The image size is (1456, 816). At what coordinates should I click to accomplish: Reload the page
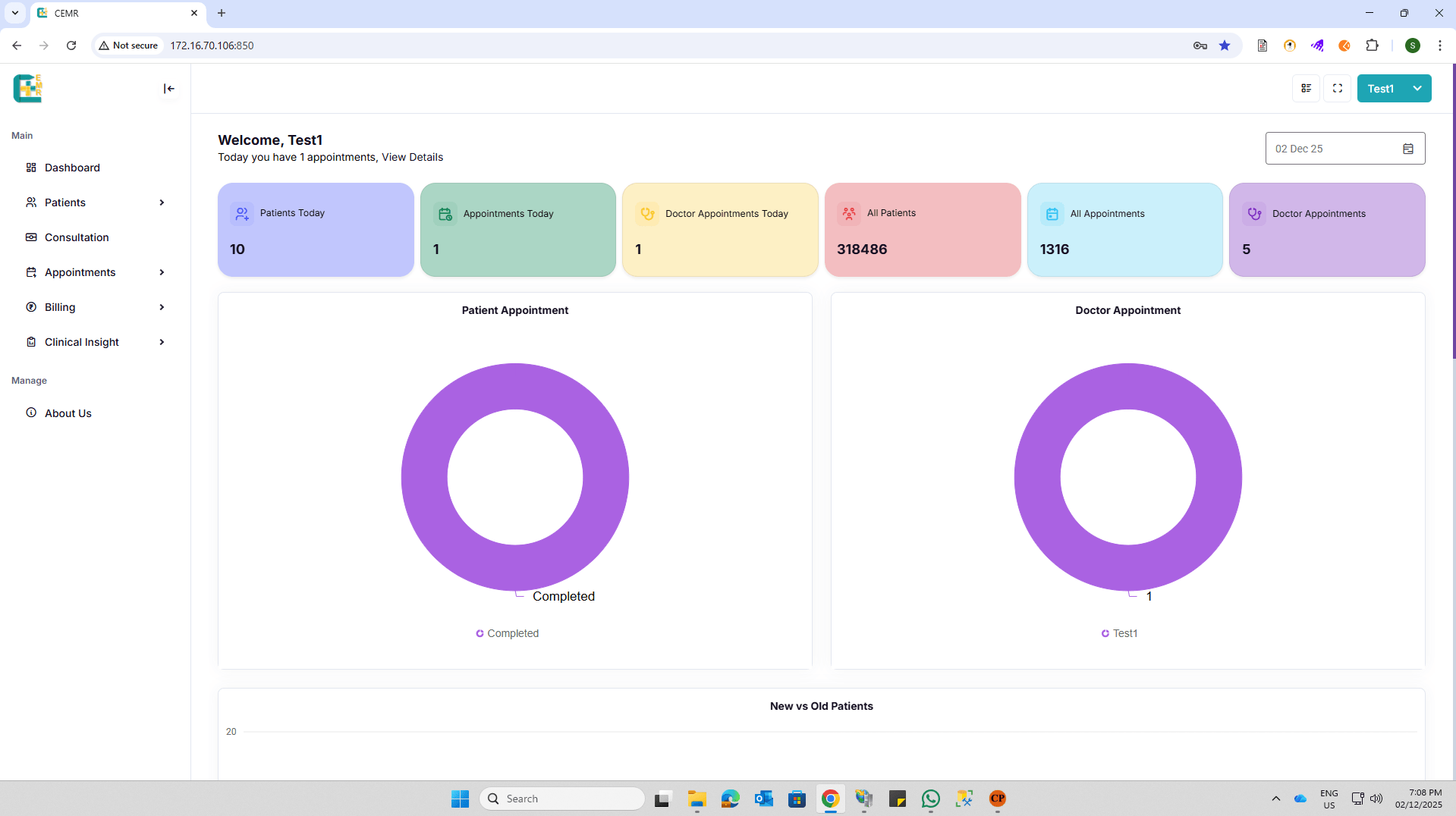[x=71, y=46]
